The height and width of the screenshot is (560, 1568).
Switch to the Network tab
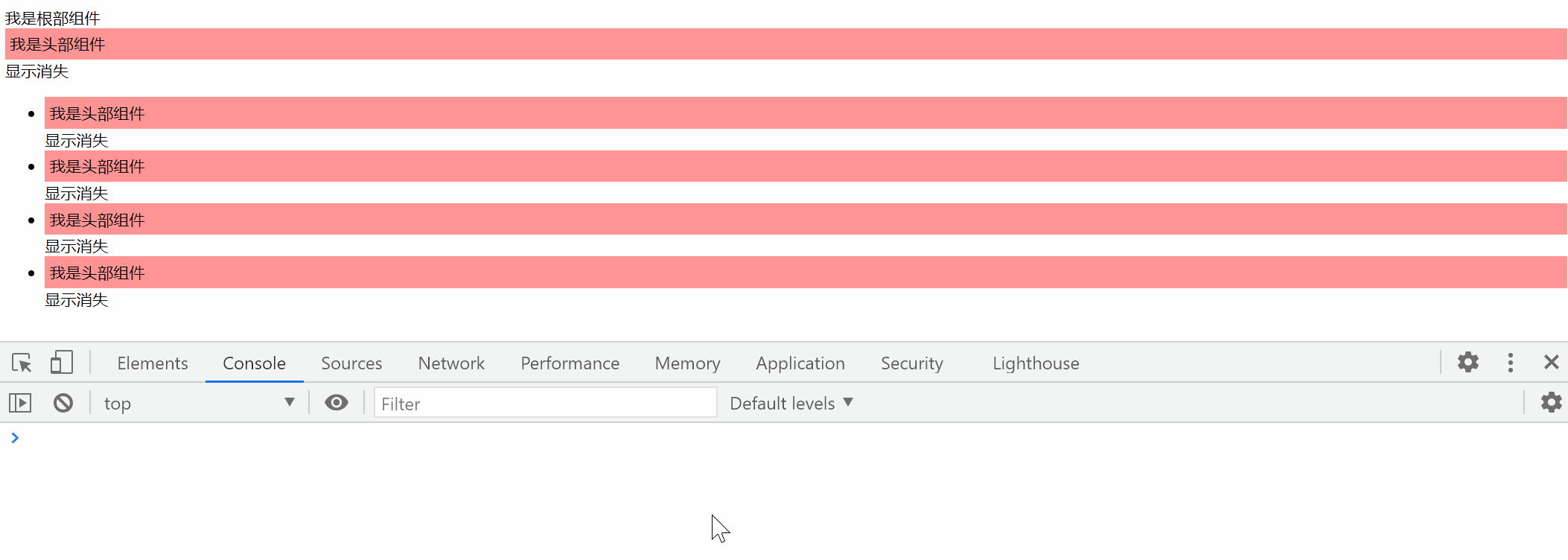451,363
